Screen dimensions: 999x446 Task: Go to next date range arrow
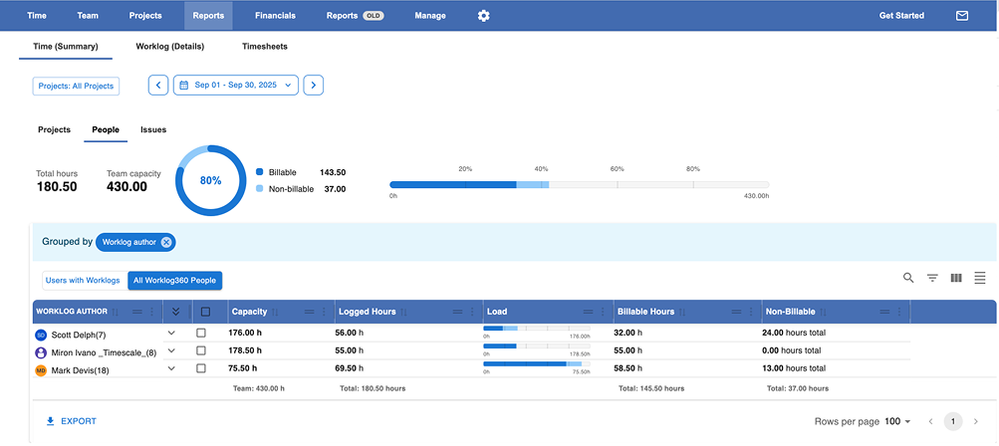pos(313,85)
